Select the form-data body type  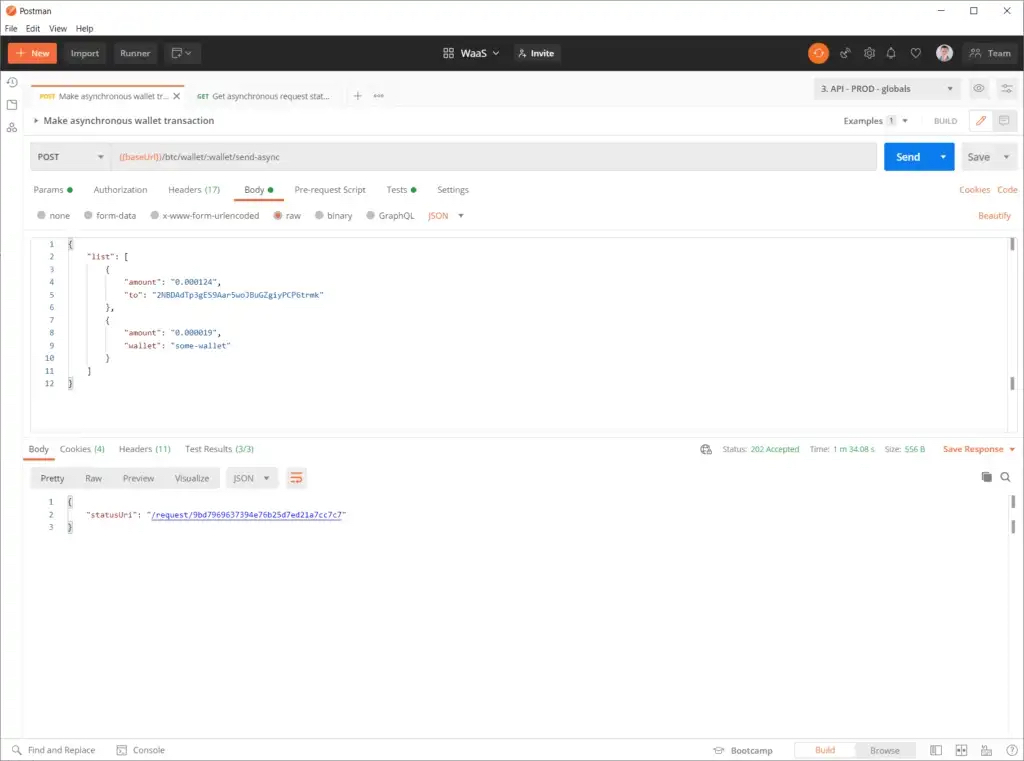(110, 216)
